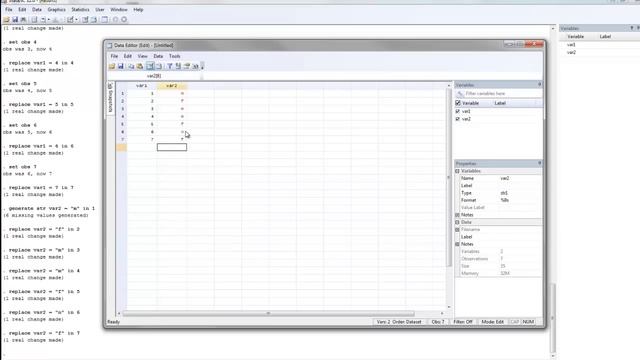Pin the Data Editor Variables panel
Image resolution: width=640 pixels, height=360 pixels.
coord(540,84)
